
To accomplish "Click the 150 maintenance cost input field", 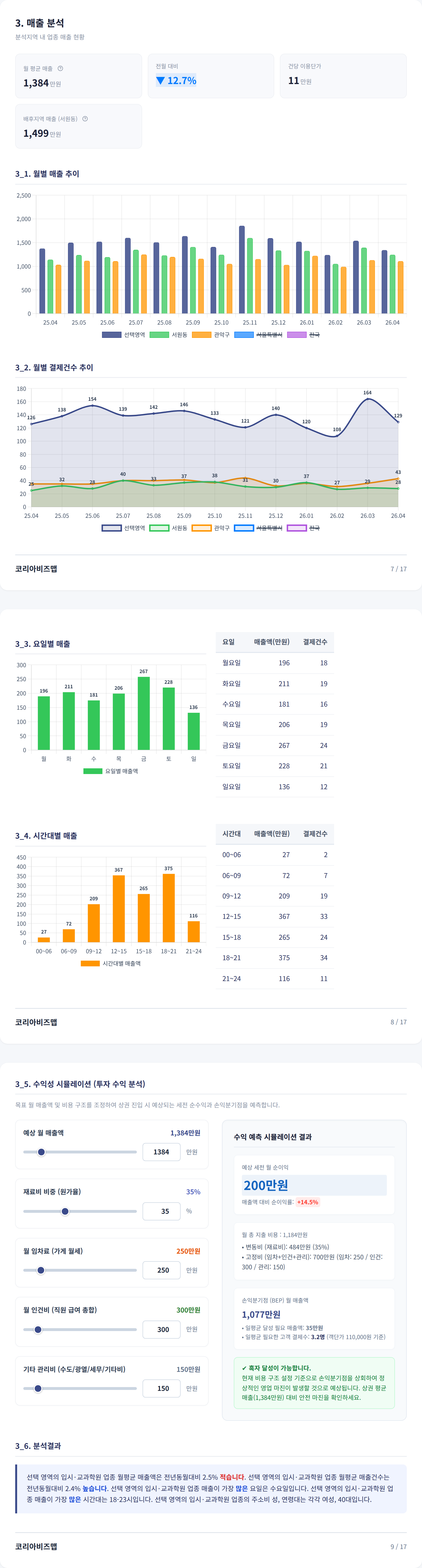I will [161, 1389].
